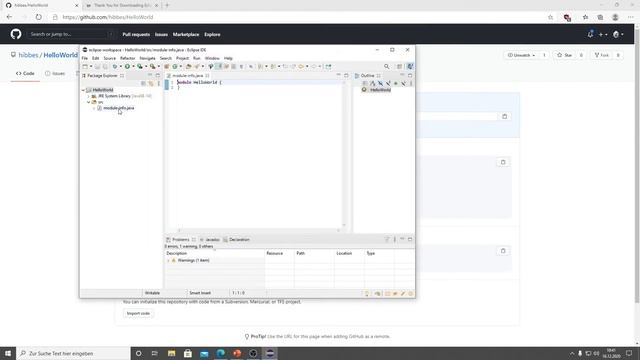Open GitHub profile avatar dropdown
This screenshot has height=360, width=640.
click(x=618, y=34)
